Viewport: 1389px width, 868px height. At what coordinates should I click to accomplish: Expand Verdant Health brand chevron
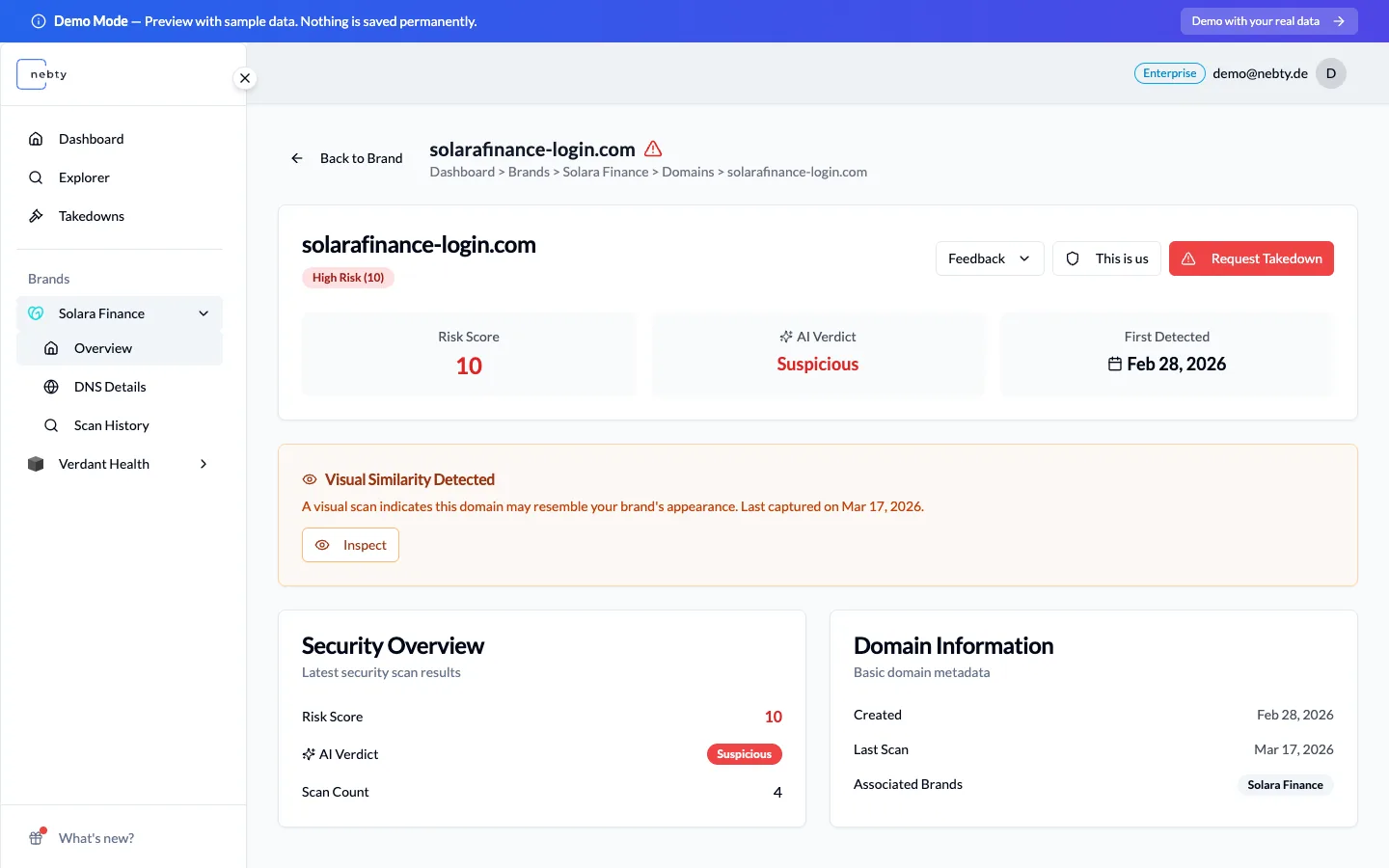[x=204, y=464]
